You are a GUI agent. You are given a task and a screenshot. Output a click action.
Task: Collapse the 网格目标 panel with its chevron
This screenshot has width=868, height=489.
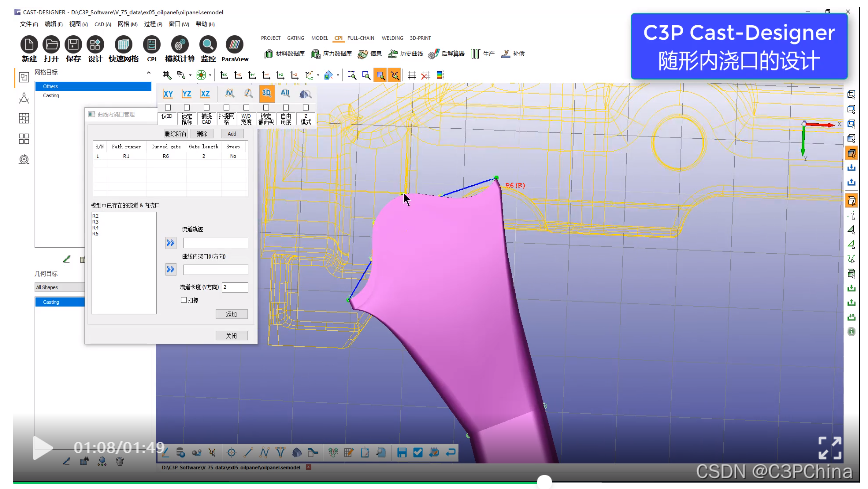pyautogui.click(x=148, y=73)
